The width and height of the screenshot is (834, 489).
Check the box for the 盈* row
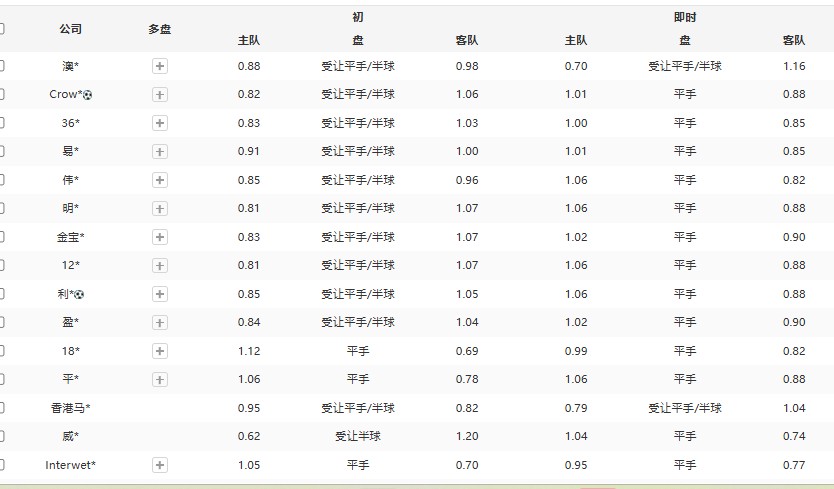pyautogui.click(x=2, y=323)
